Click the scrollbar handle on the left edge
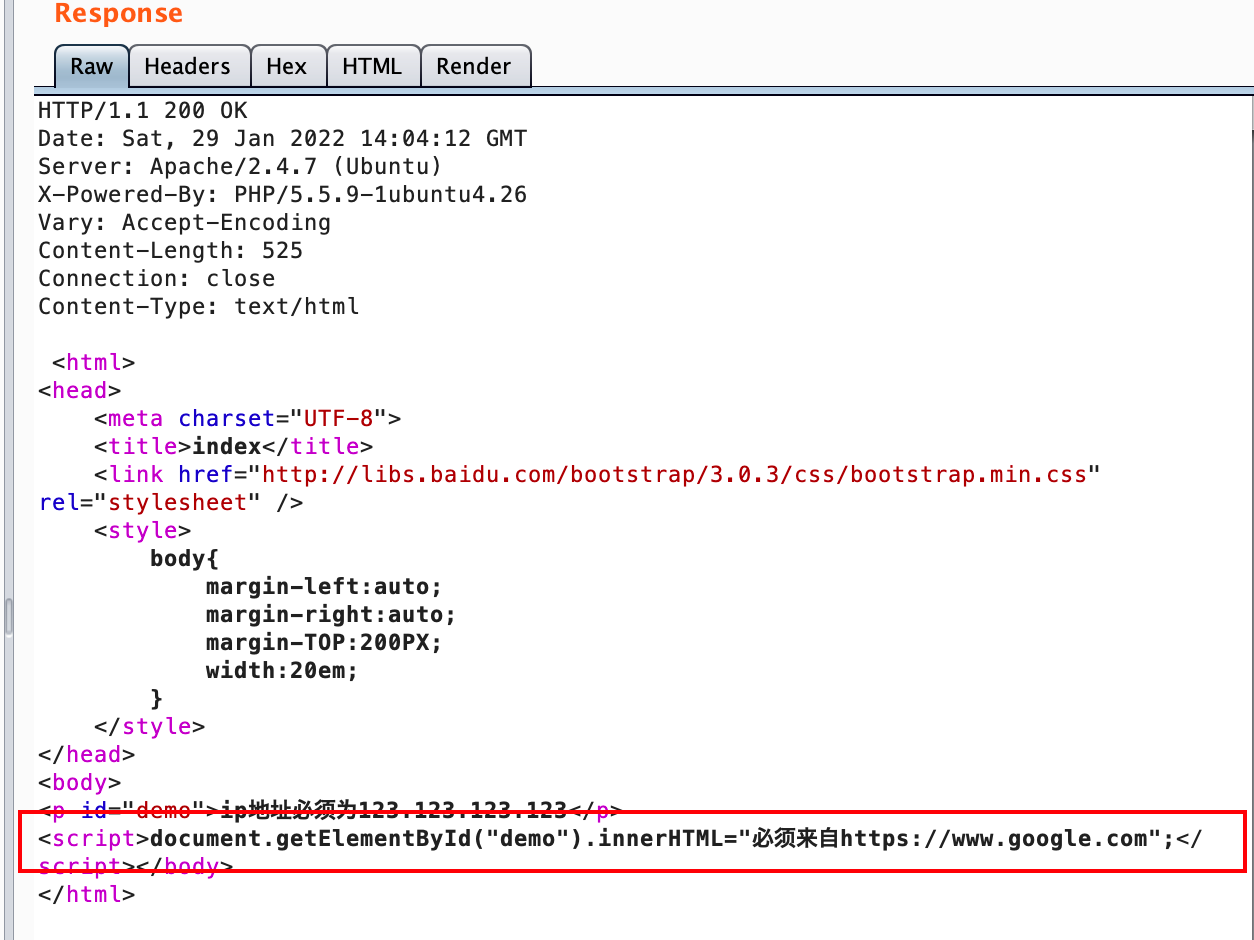The height and width of the screenshot is (940, 1254). coord(8,615)
